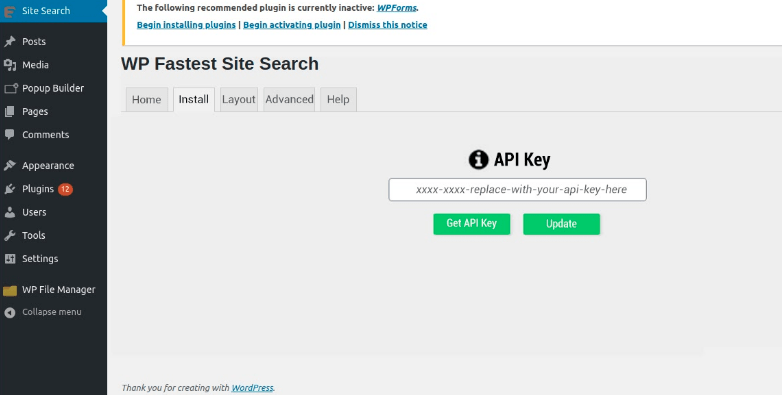Switch to the Layout tab

[x=239, y=99]
